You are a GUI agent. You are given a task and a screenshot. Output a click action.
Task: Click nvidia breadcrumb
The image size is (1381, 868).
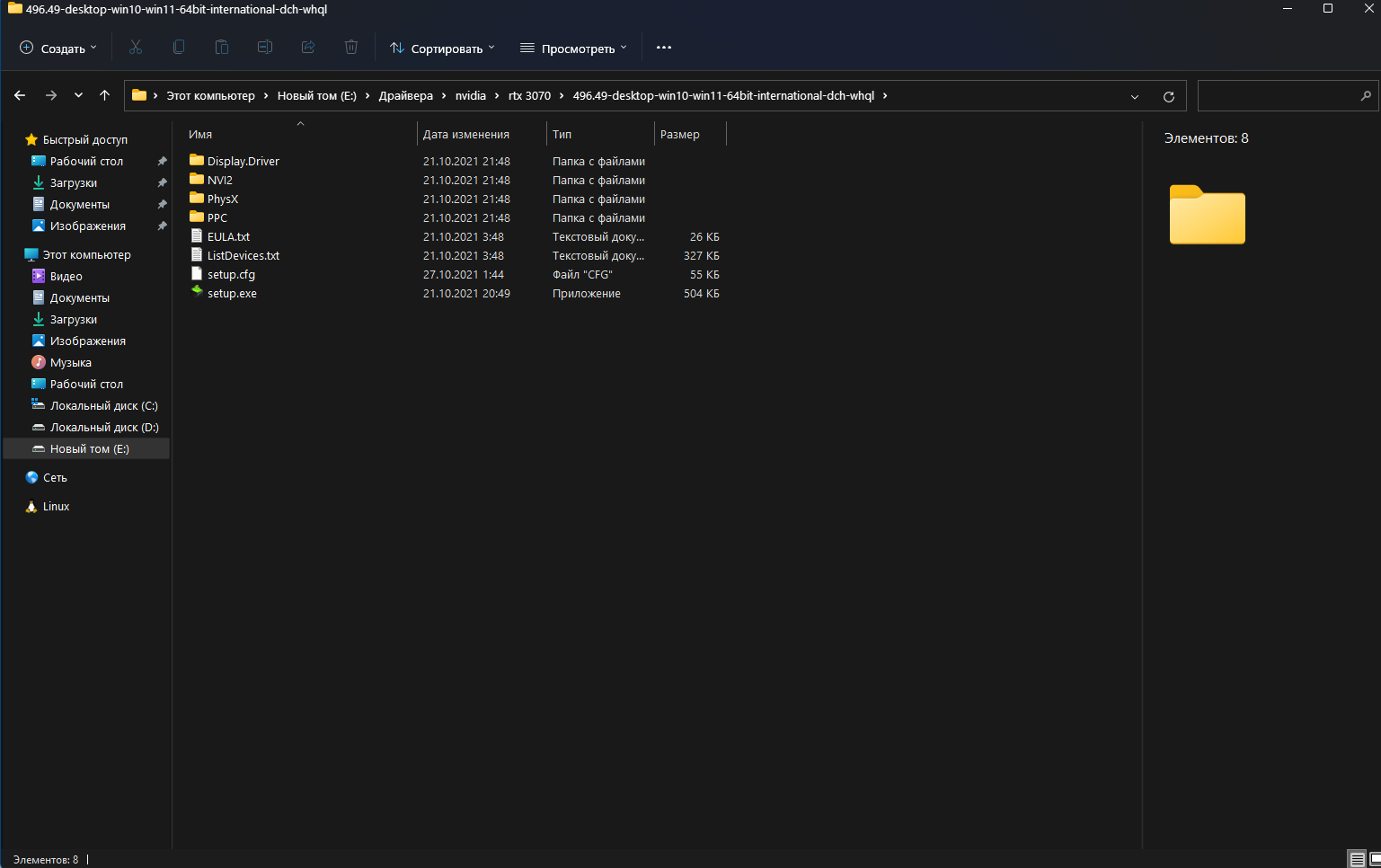click(x=471, y=95)
